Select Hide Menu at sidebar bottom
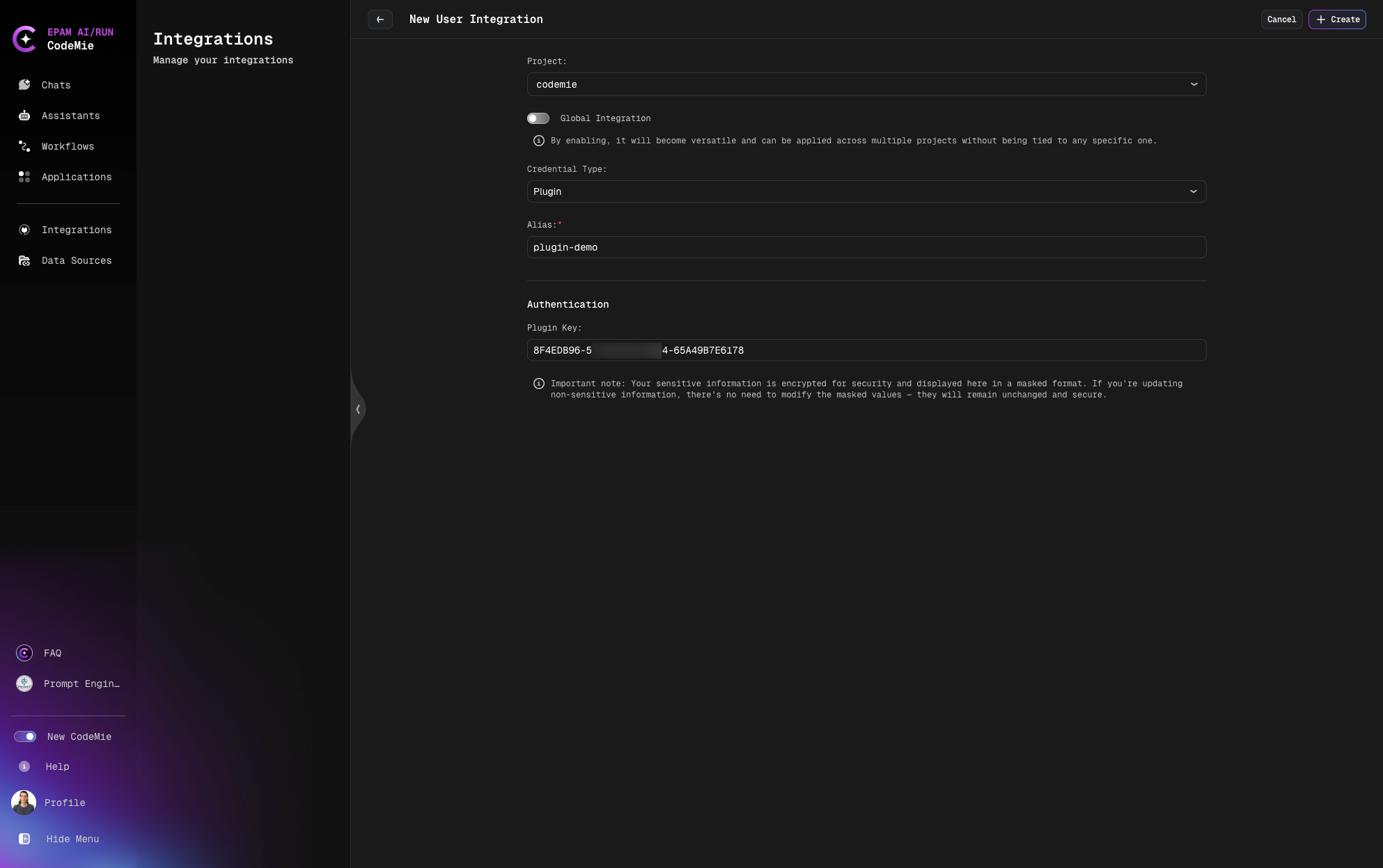The width and height of the screenshot is (1383, 868). coord(72,839)
